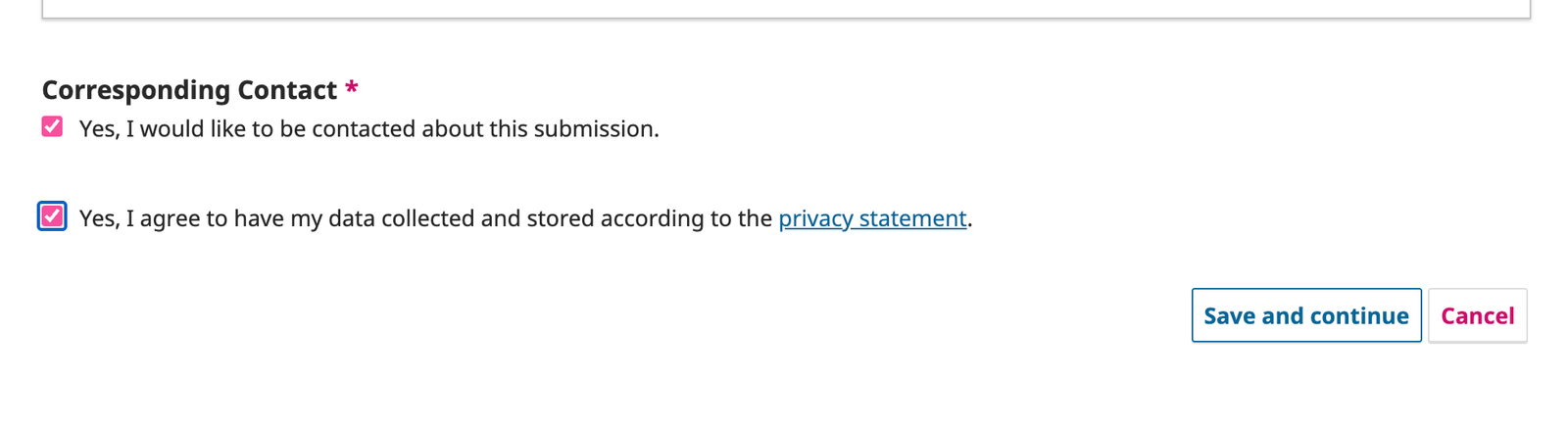Cancel the submission form

[1477, 315]
